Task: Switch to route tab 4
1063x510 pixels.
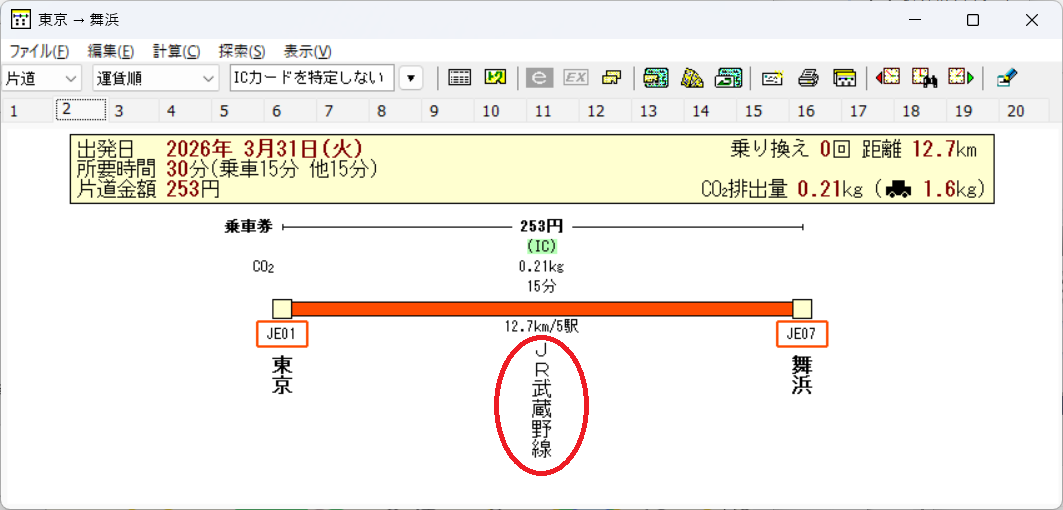Action: coord(185,111)
